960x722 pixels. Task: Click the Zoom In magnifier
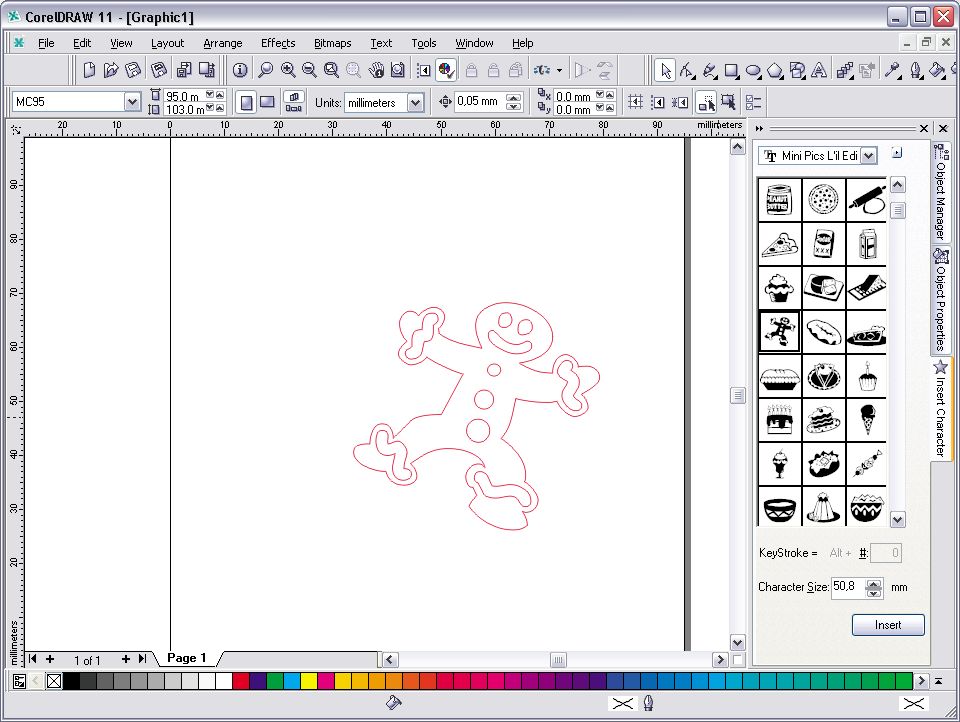[x=288, y=70]
